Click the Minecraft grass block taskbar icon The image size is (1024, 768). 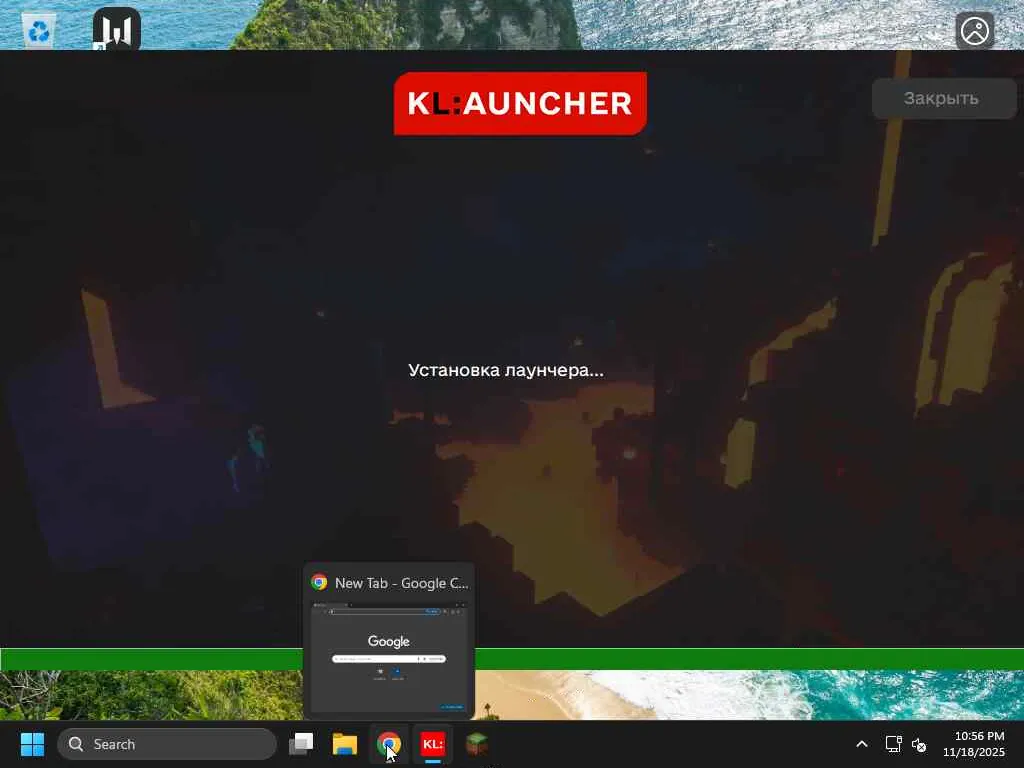pos(477,744)
